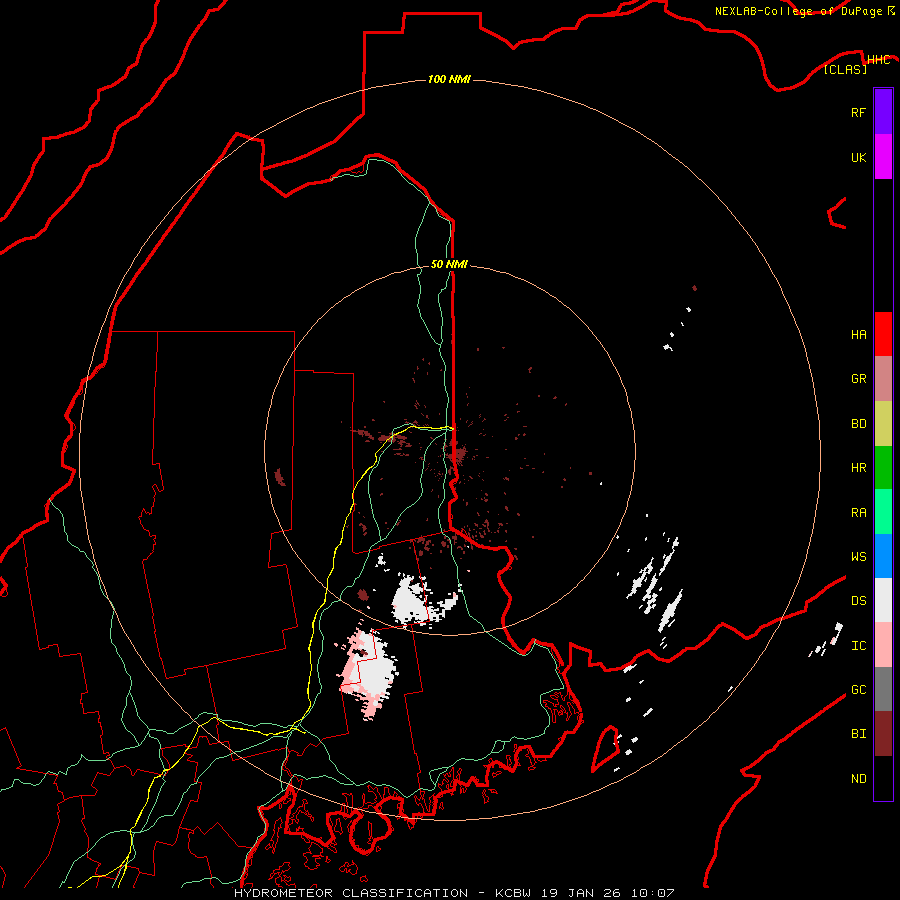Click the RA legend label
The width and height of the screenshot is (900, 900).
pos(858,513)
